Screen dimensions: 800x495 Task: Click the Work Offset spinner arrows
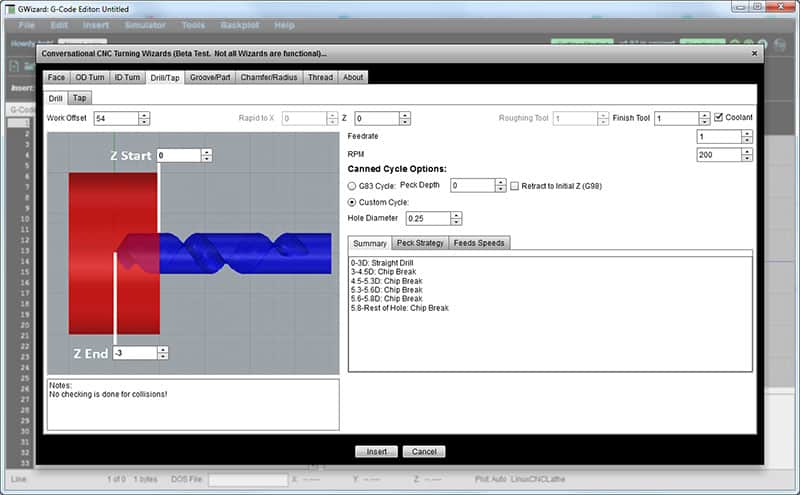(x=144, y=118)
